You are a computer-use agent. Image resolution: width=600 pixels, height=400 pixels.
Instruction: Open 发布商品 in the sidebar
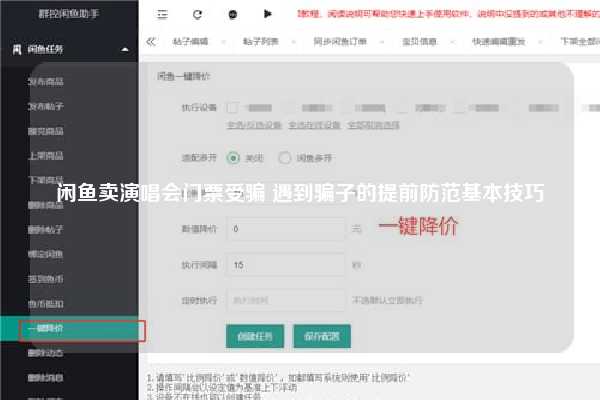tap(46, 82)
